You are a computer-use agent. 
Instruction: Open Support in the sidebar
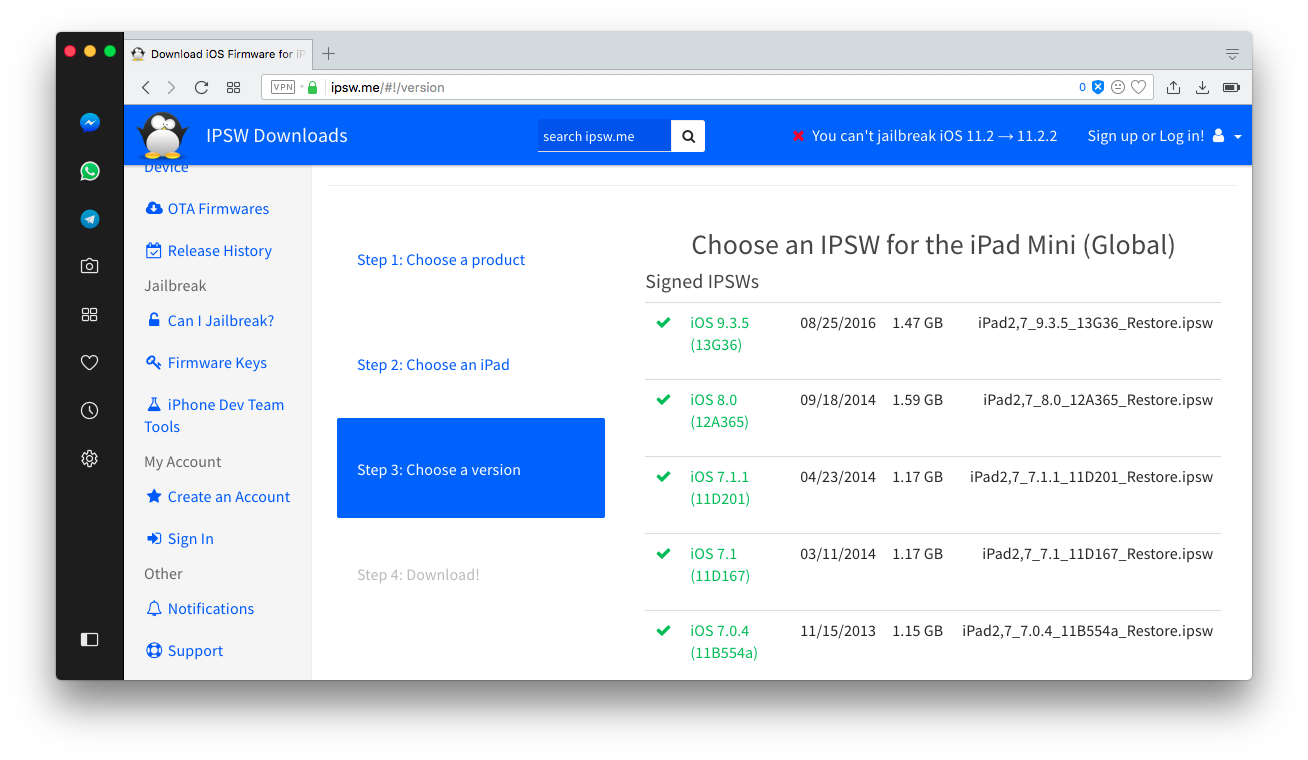(184, 651)
